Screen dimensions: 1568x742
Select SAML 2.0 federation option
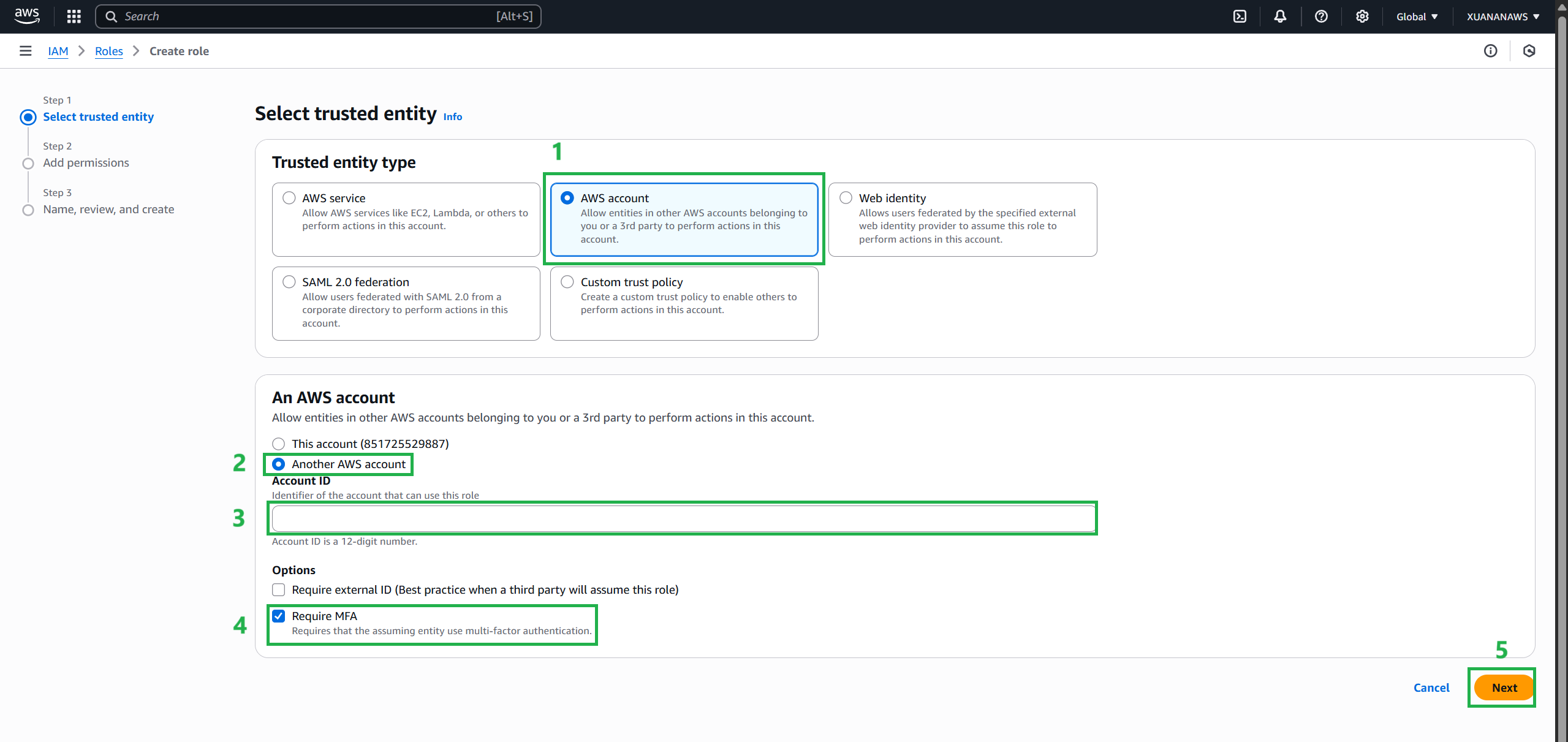(289, 281)
